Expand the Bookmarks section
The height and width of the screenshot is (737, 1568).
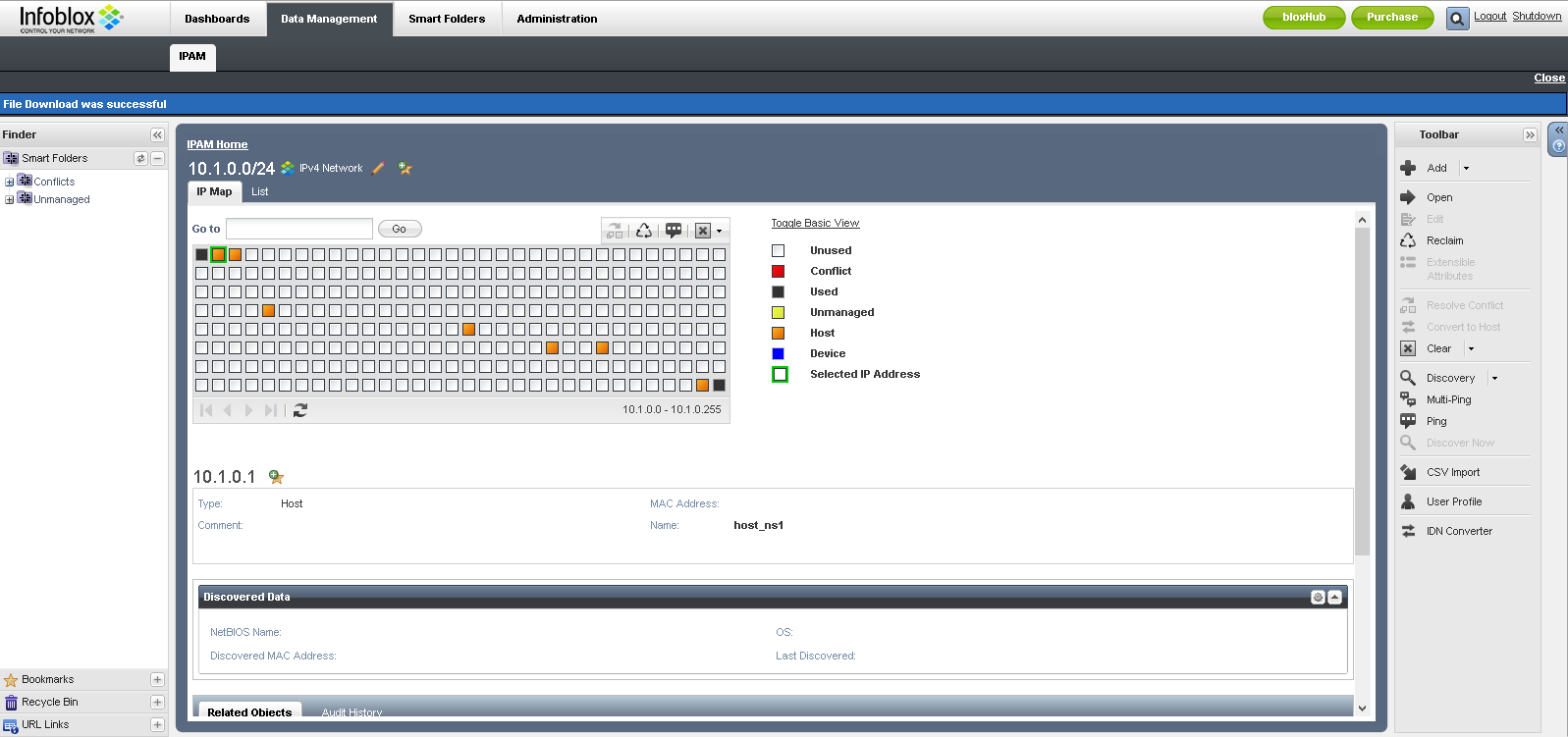pos(157,679)
